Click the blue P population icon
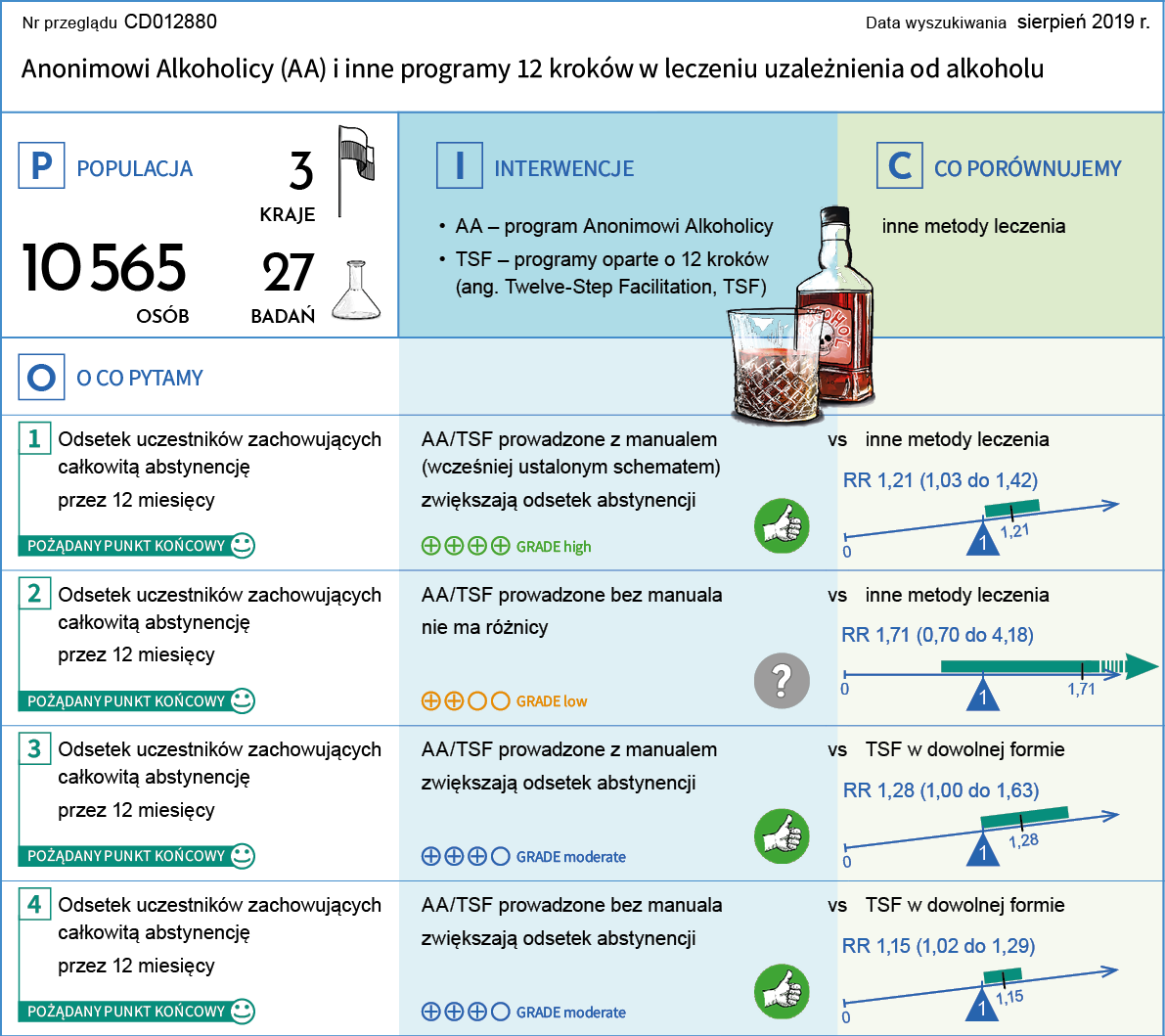Image resolution: width=1165 pixels, height=1036 pixels. pos(41,166)
